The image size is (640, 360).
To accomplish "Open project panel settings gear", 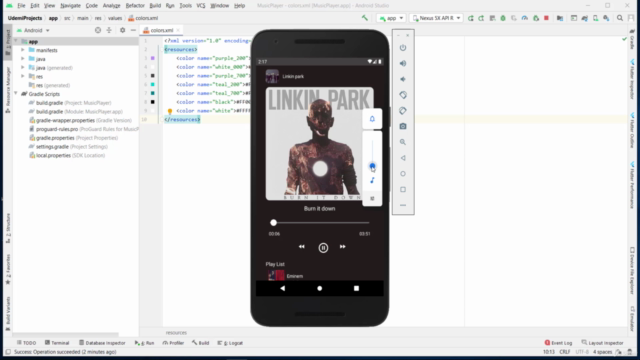I will 122,30.
